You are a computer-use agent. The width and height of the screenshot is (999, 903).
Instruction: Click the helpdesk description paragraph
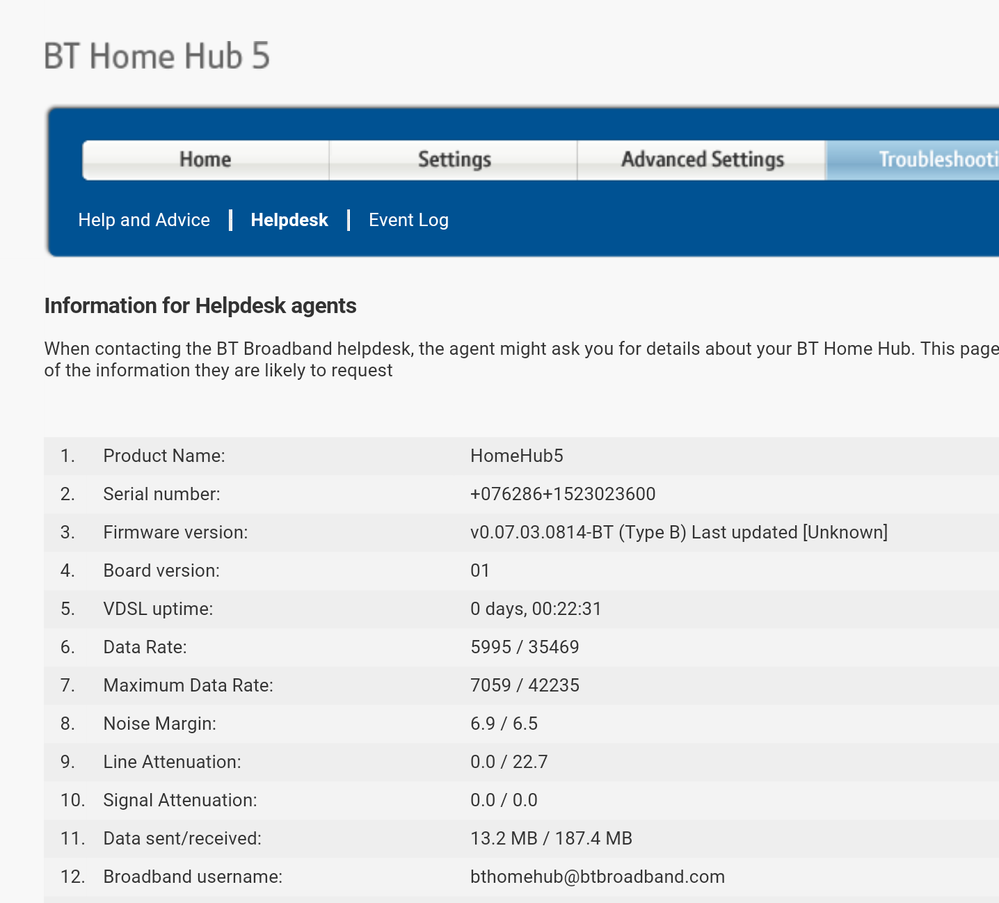click(x=521, y=359)
